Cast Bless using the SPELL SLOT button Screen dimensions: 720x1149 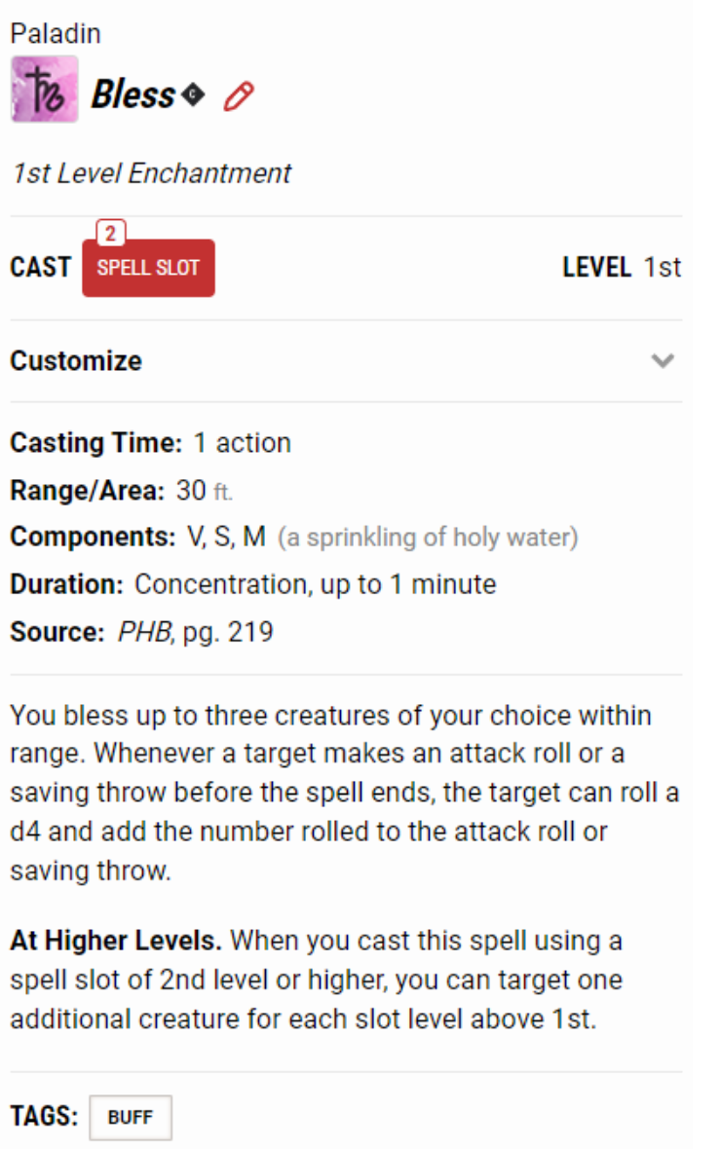point(149,267)
